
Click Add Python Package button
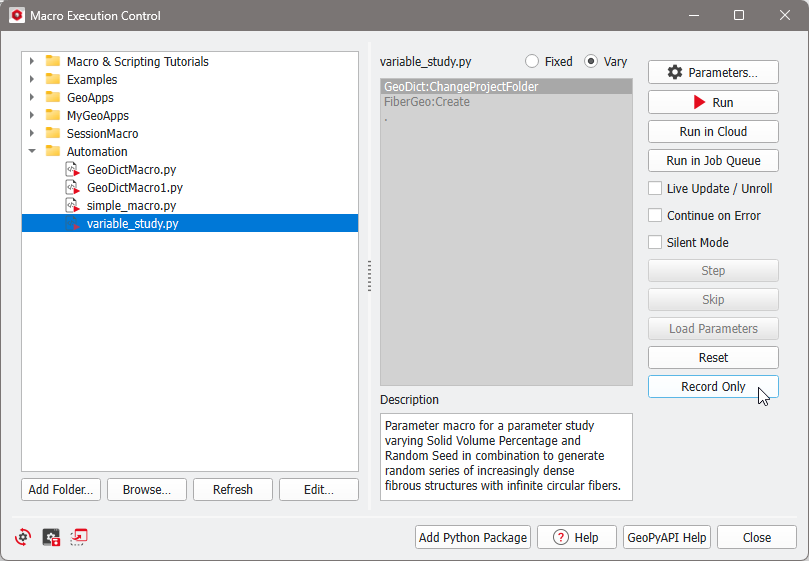coord(473,537)
